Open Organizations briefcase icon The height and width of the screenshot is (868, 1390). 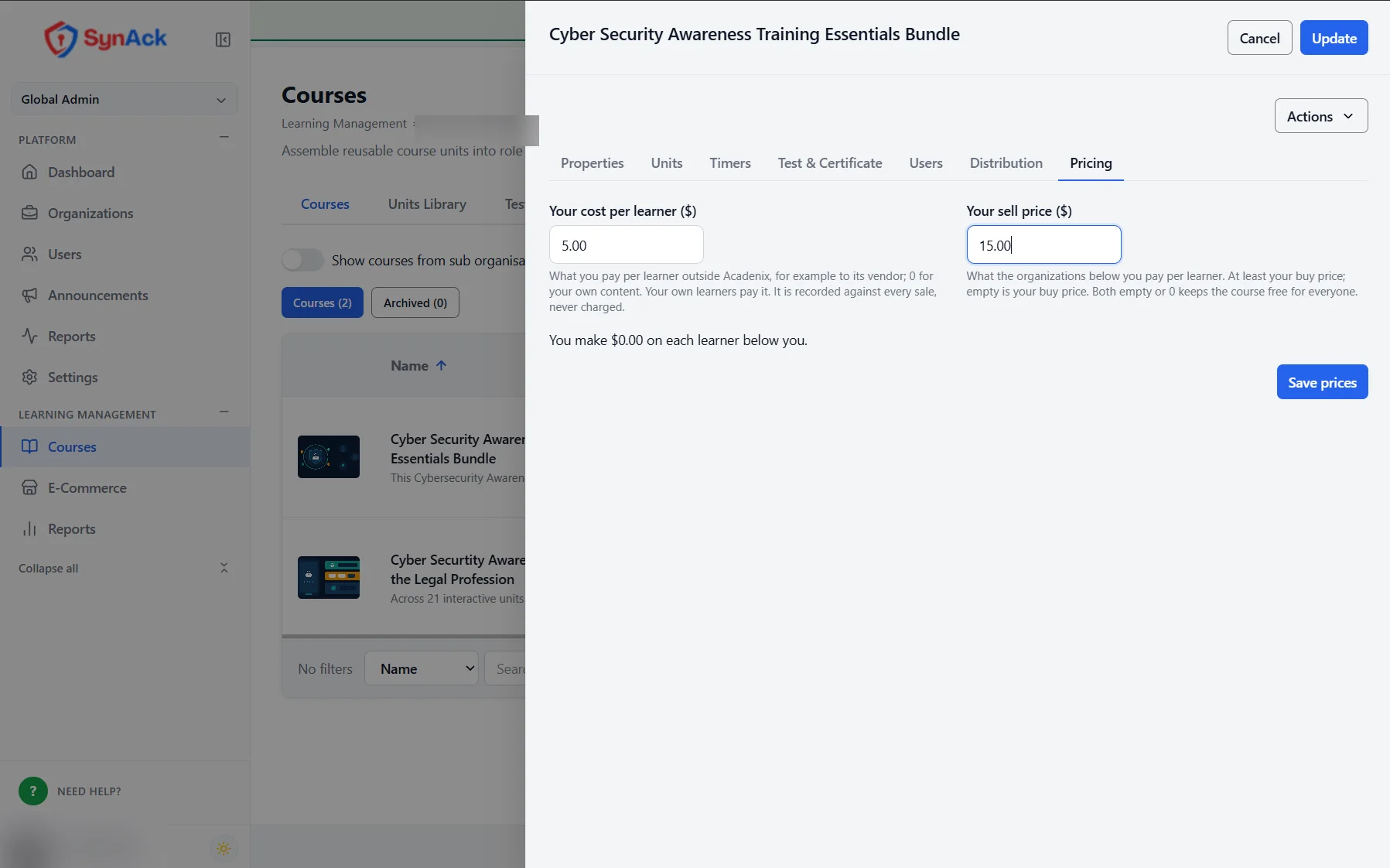tap(29, 213)
